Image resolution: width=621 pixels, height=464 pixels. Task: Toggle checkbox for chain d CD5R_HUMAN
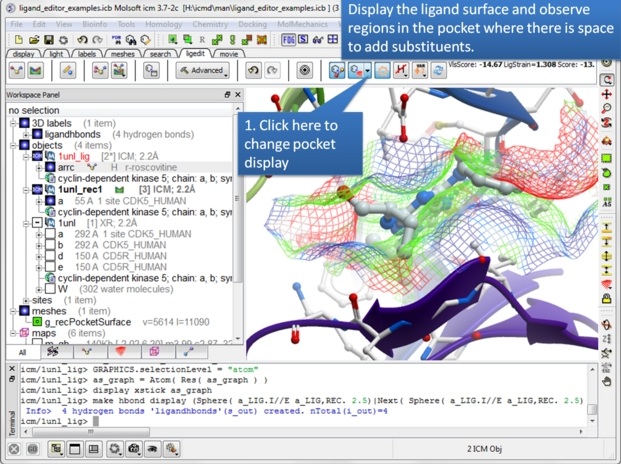click(x=50, y=255)
